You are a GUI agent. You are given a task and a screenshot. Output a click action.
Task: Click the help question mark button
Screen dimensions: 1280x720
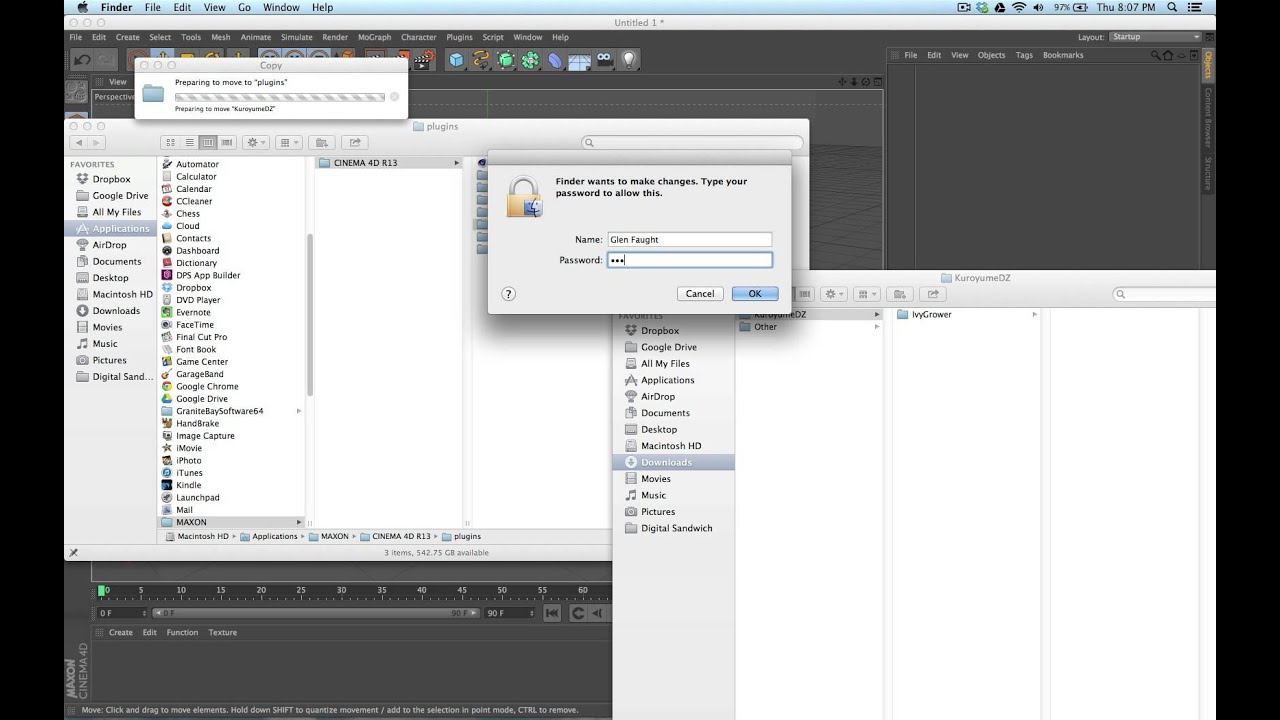[x=508, y=294]
